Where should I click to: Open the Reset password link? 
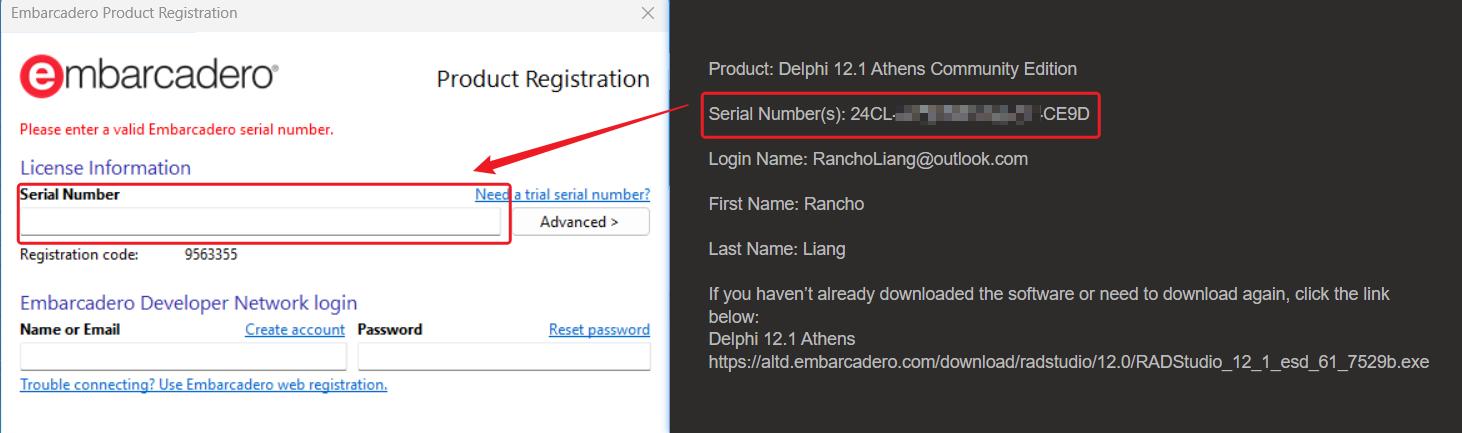click(599, 330)
